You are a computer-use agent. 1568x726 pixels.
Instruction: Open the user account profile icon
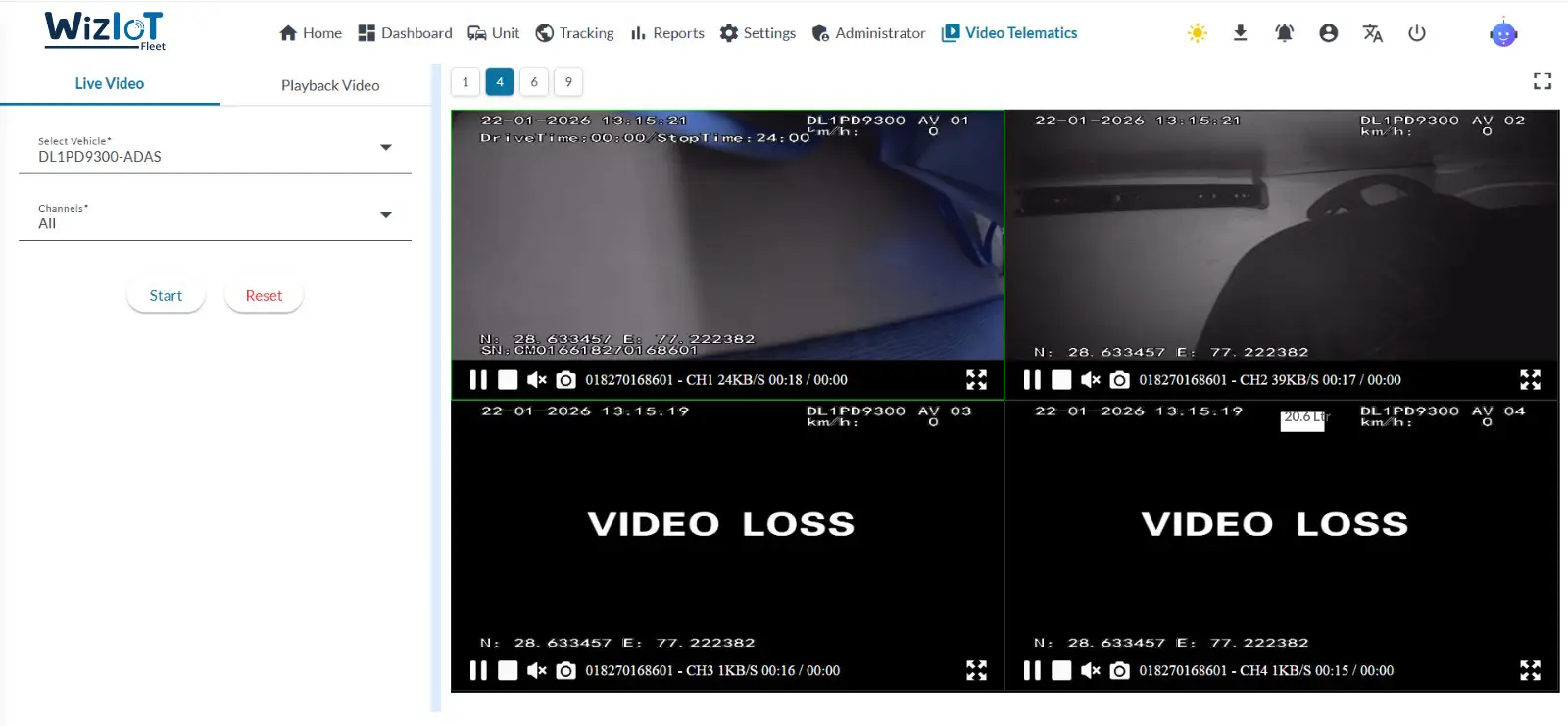tap(1328, 33)
